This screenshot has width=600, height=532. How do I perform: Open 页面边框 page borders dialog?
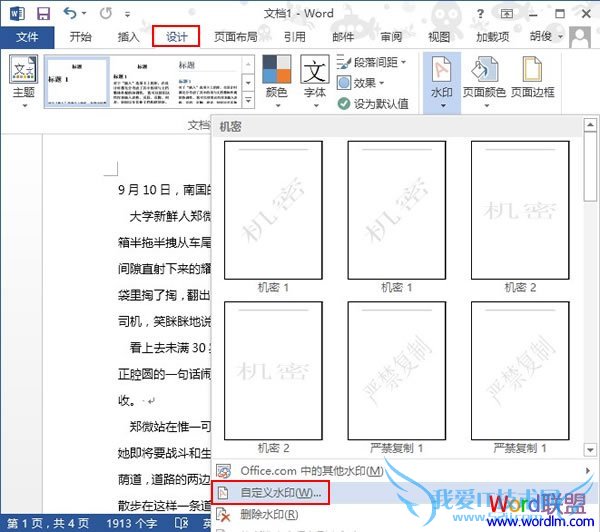click(533, 77)
